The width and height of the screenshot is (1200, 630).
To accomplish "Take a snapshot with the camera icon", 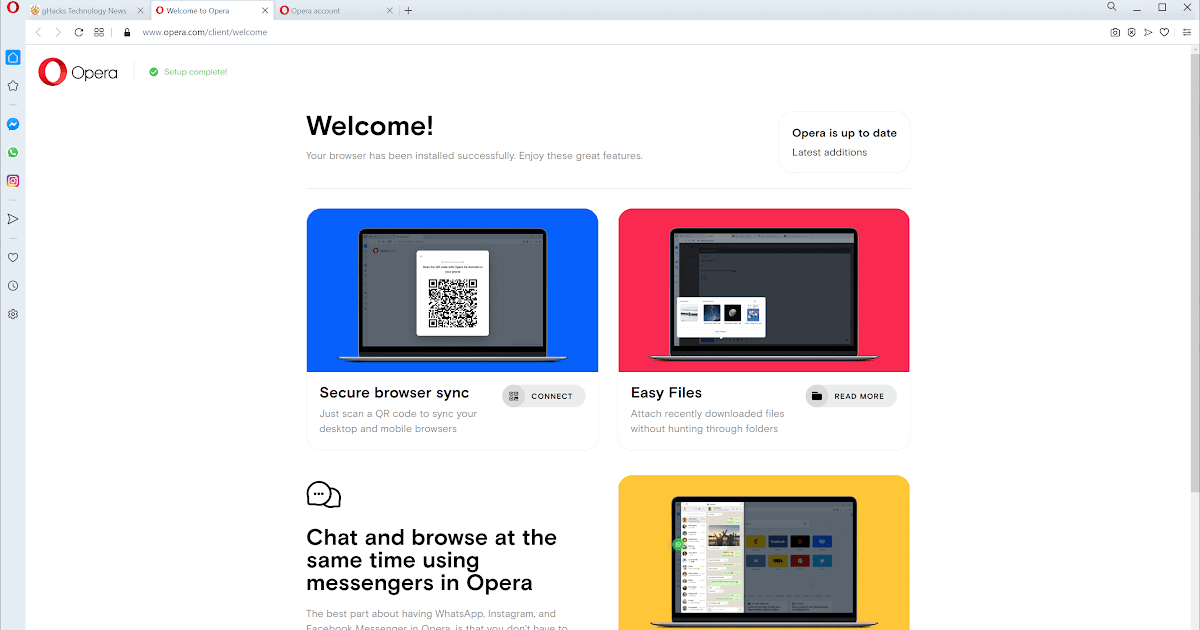I will tap(1115, 32).
